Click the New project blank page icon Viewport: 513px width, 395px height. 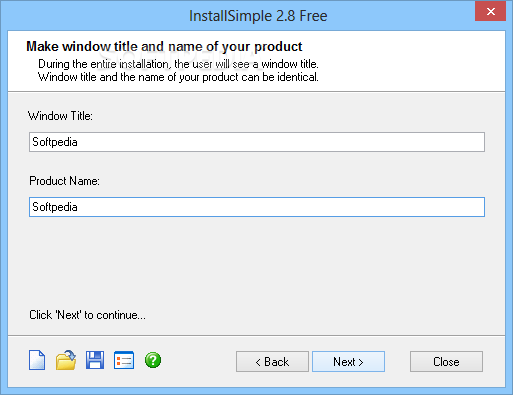point(37,360)
